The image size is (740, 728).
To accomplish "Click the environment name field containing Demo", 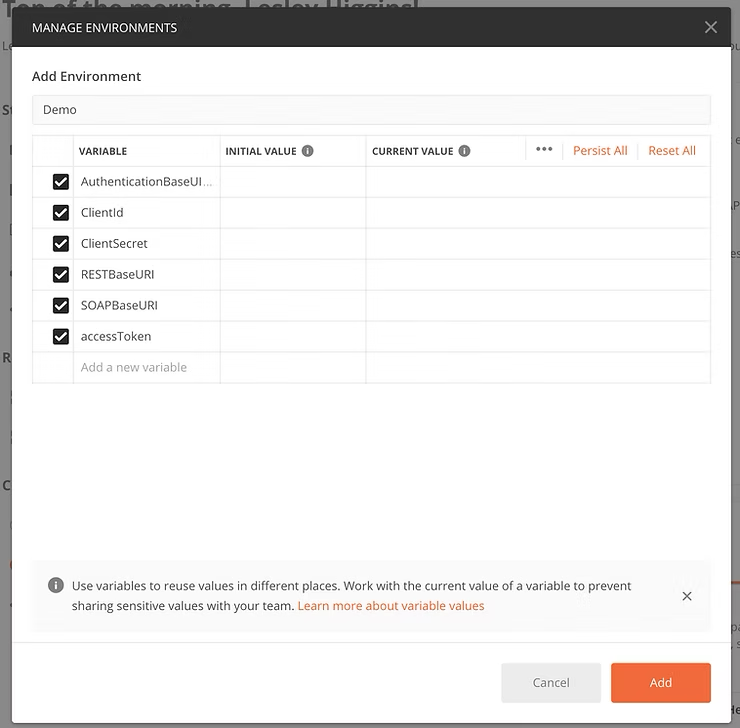I will click(371, 110).
